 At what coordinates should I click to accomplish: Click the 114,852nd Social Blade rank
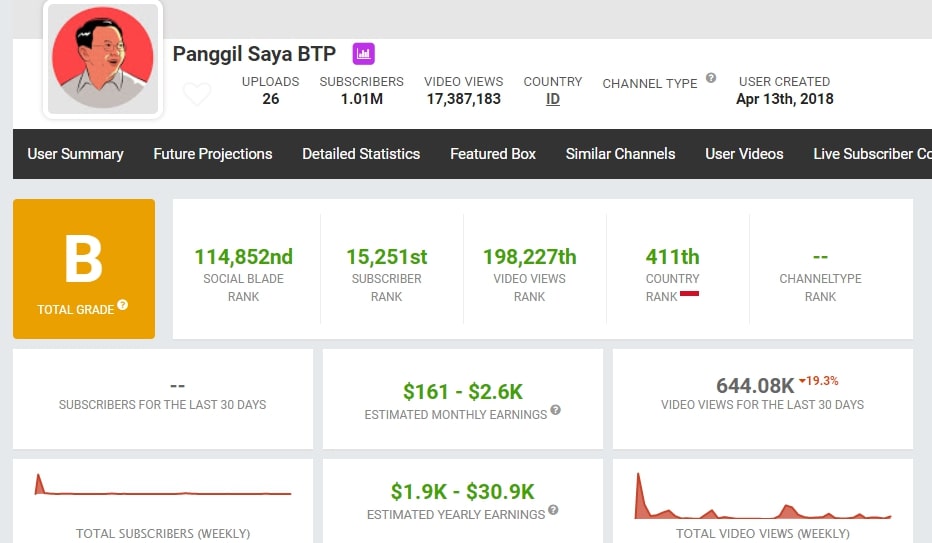click(244, 257)
